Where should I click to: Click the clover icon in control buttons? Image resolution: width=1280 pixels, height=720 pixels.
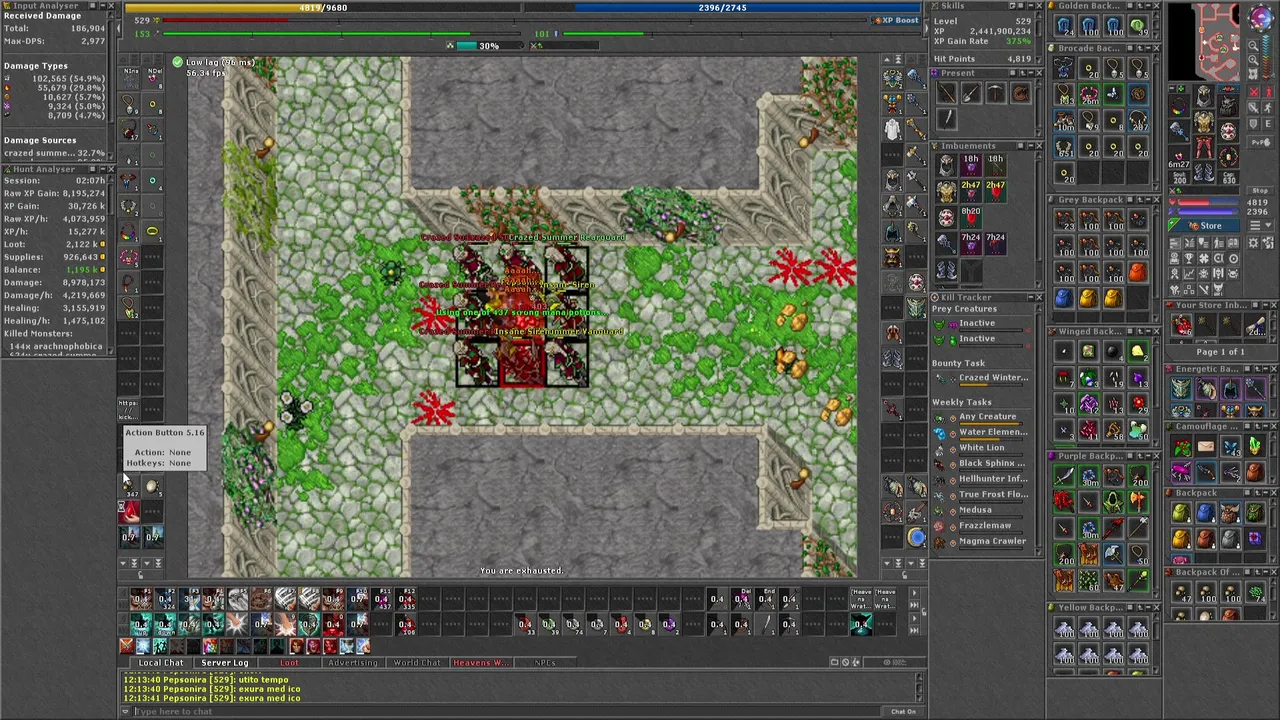pyautogui.click(x=1204, y=258)
